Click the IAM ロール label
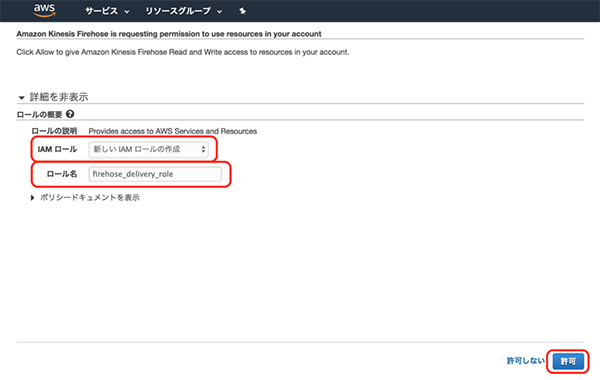 coord(57,149)
